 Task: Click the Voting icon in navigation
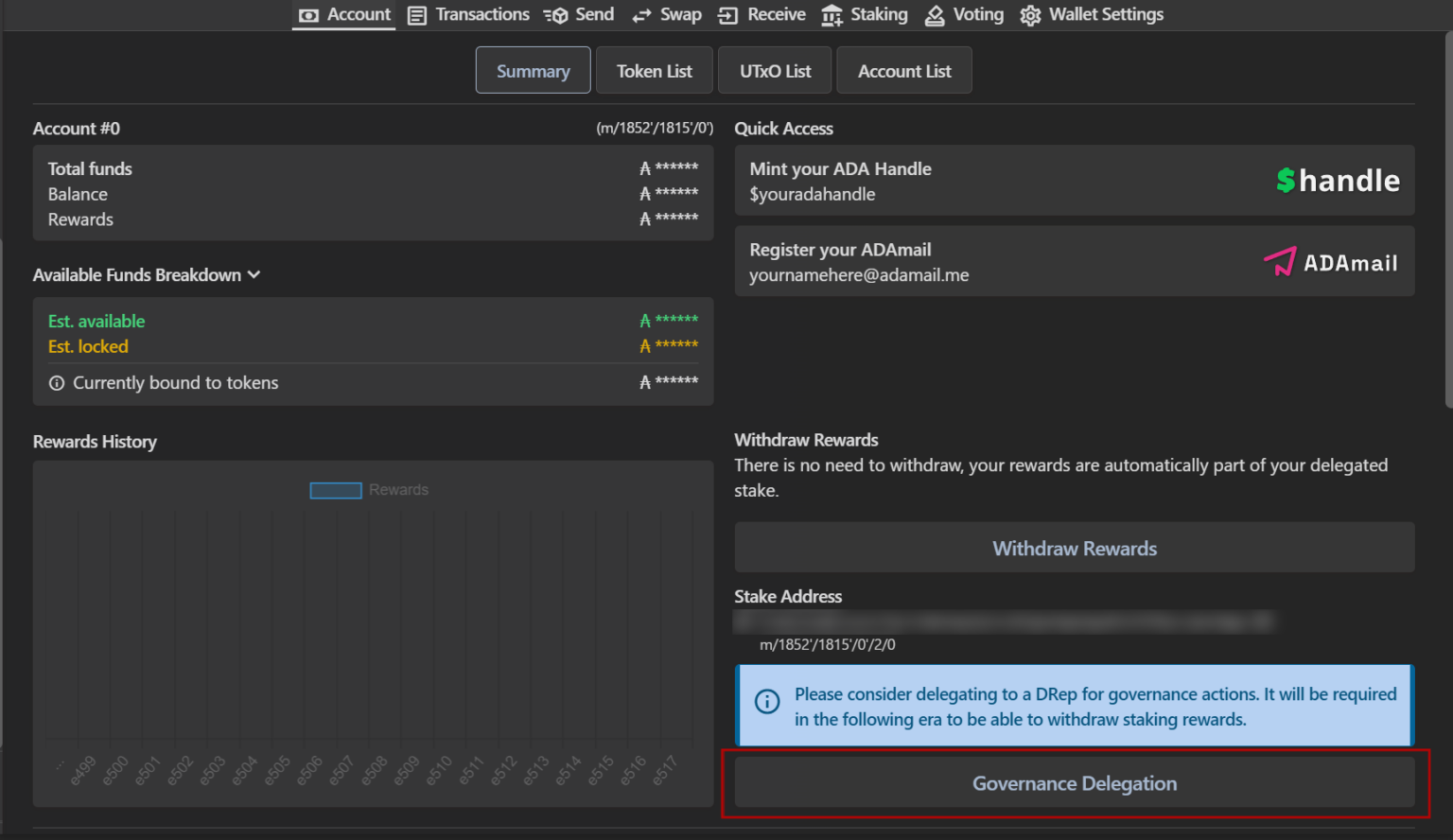pyautogui.click(x=935, y=15)
